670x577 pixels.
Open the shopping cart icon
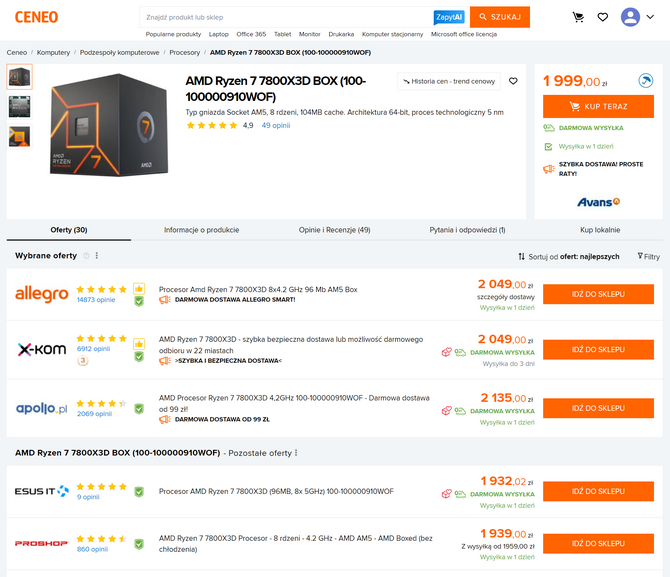pos(578,17)
